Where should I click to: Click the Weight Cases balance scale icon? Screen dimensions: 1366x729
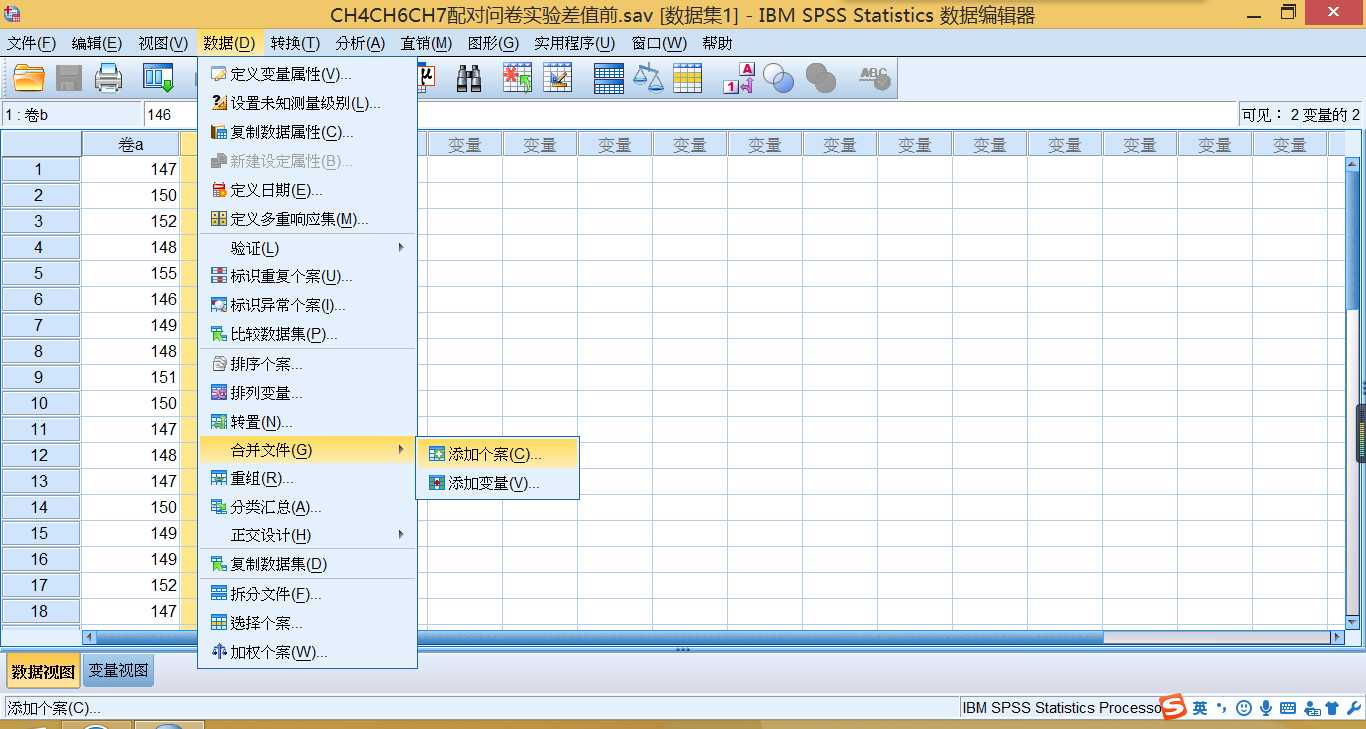point(648,78)
